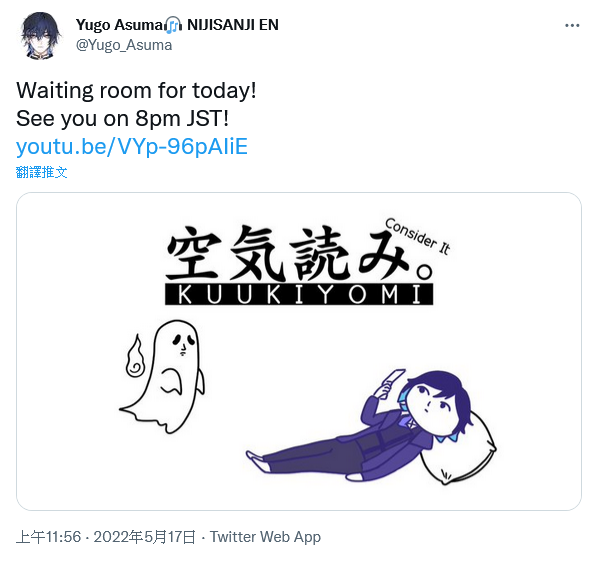Open the youtu.be/VYp-96pAIiE link

coord(132,146)
